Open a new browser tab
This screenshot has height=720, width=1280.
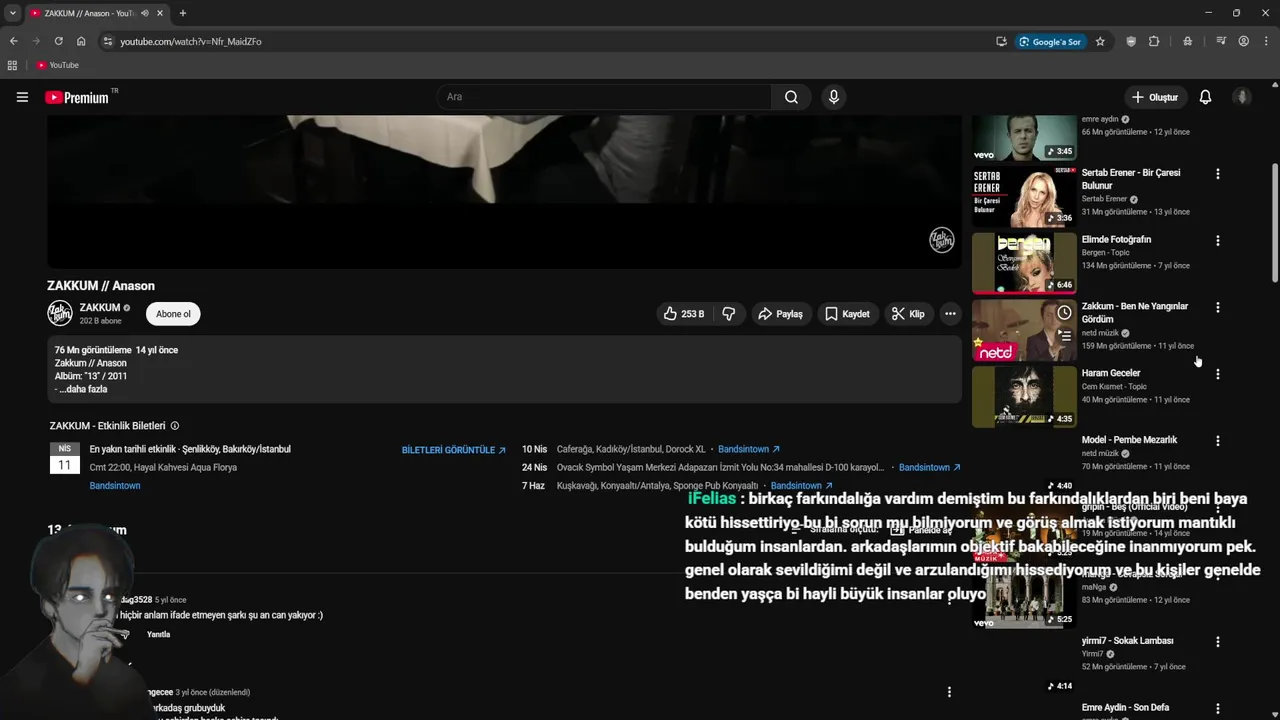[182, 13]
